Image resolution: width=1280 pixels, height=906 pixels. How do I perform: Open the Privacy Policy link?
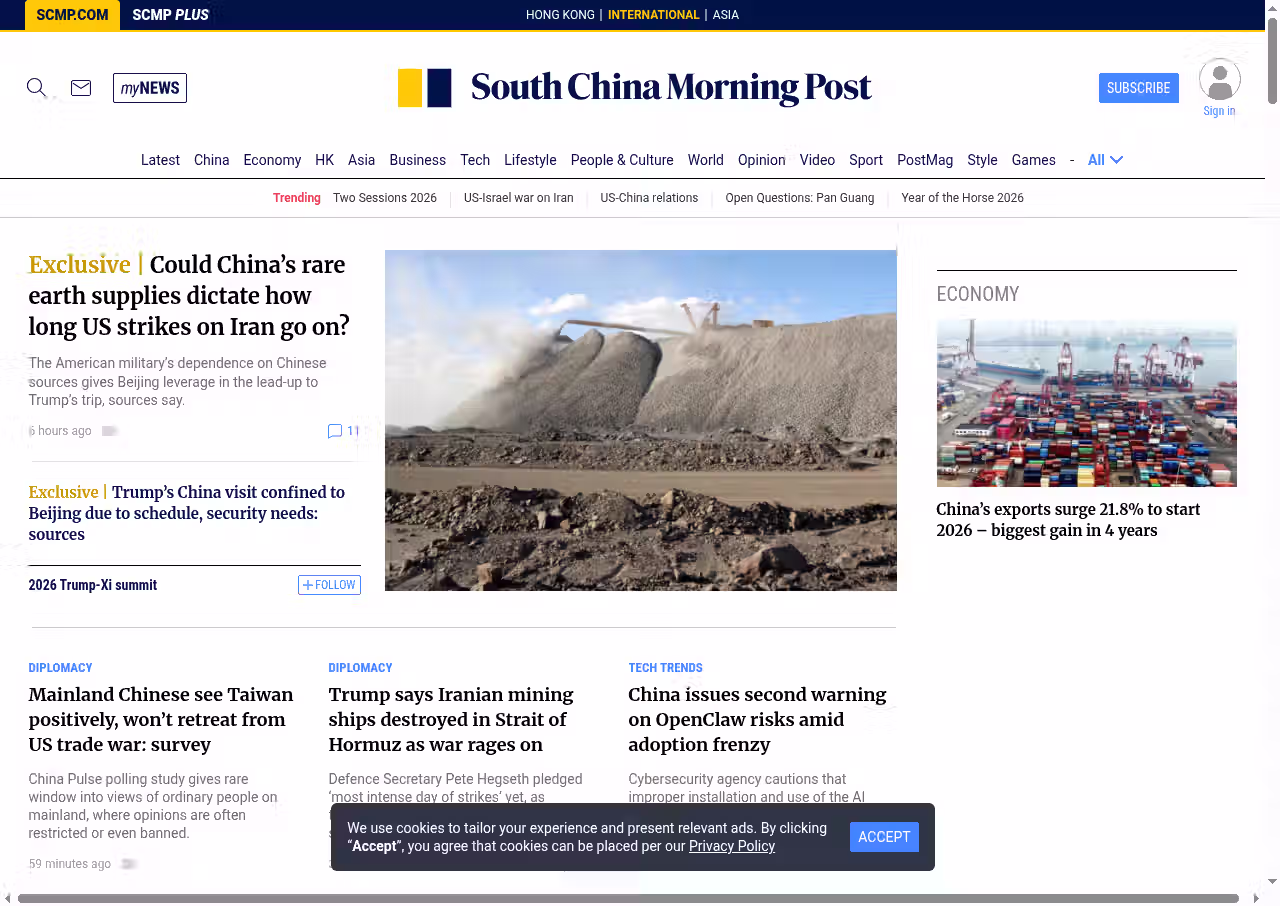tap(731, 846)
